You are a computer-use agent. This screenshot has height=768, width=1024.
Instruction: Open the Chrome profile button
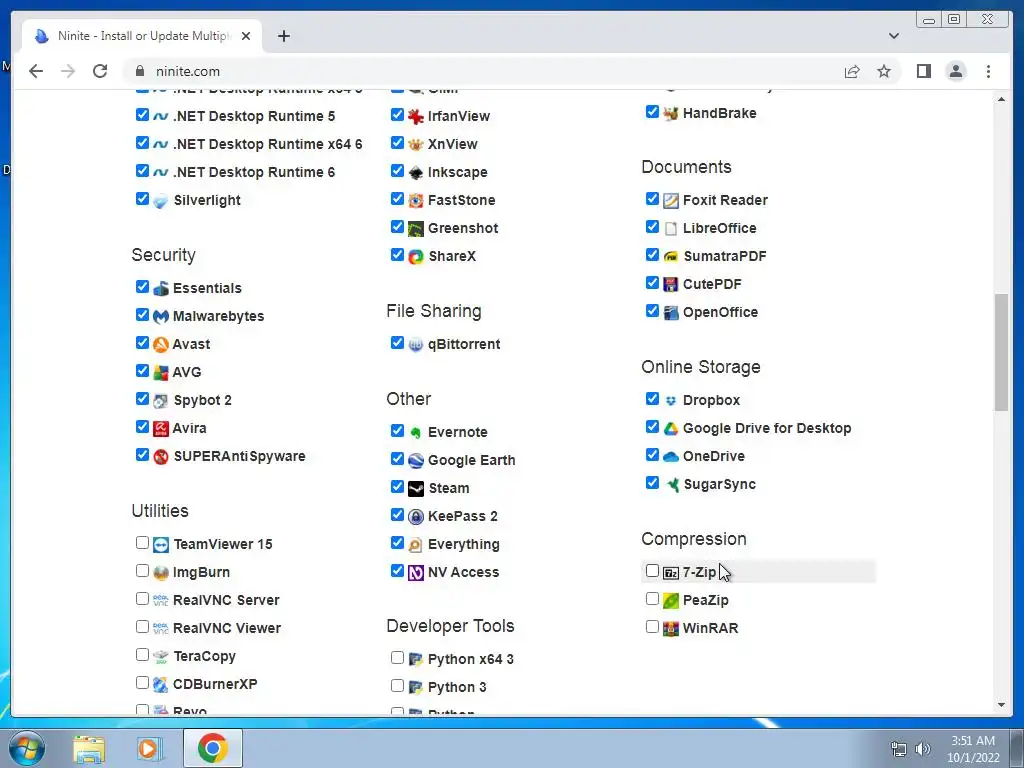[x=955, y=71]
